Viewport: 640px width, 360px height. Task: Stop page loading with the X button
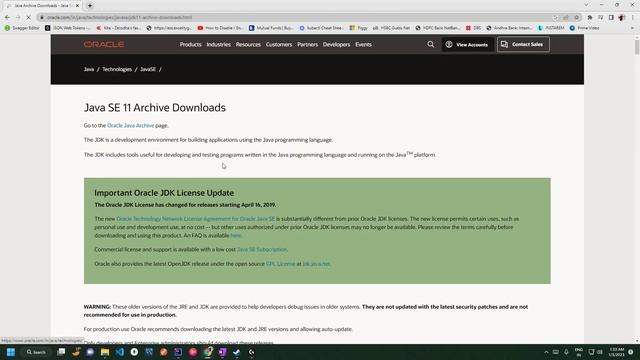point(29,17)
